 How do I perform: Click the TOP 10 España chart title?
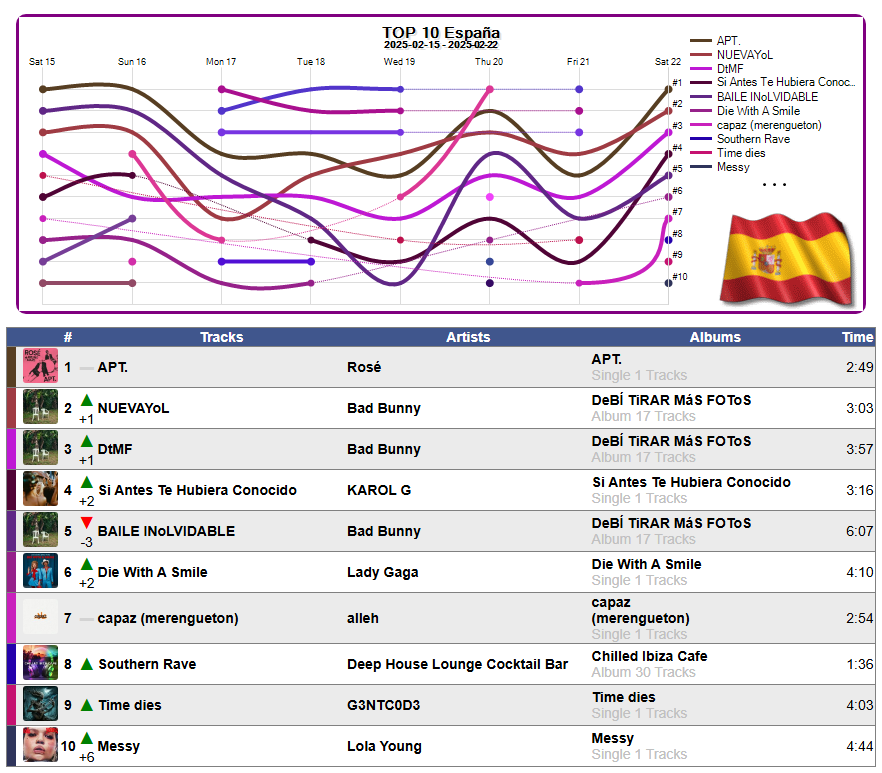441,33
